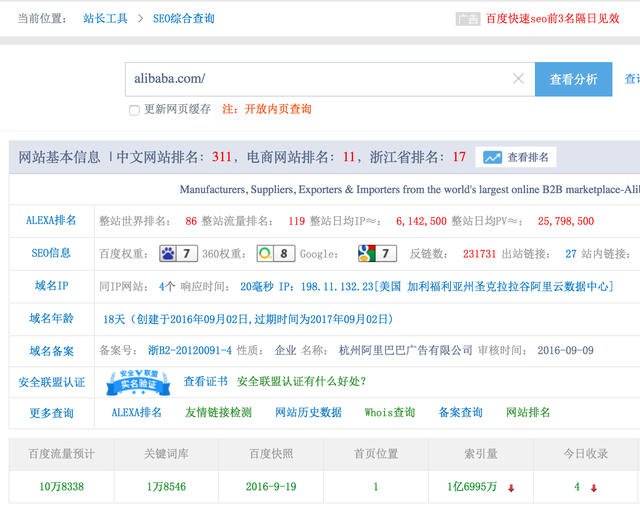Open ALEXA排名 in the 更多查询 row
This screenshot has width=640, height=506.
pyautogui.click(x=137, y=412)
